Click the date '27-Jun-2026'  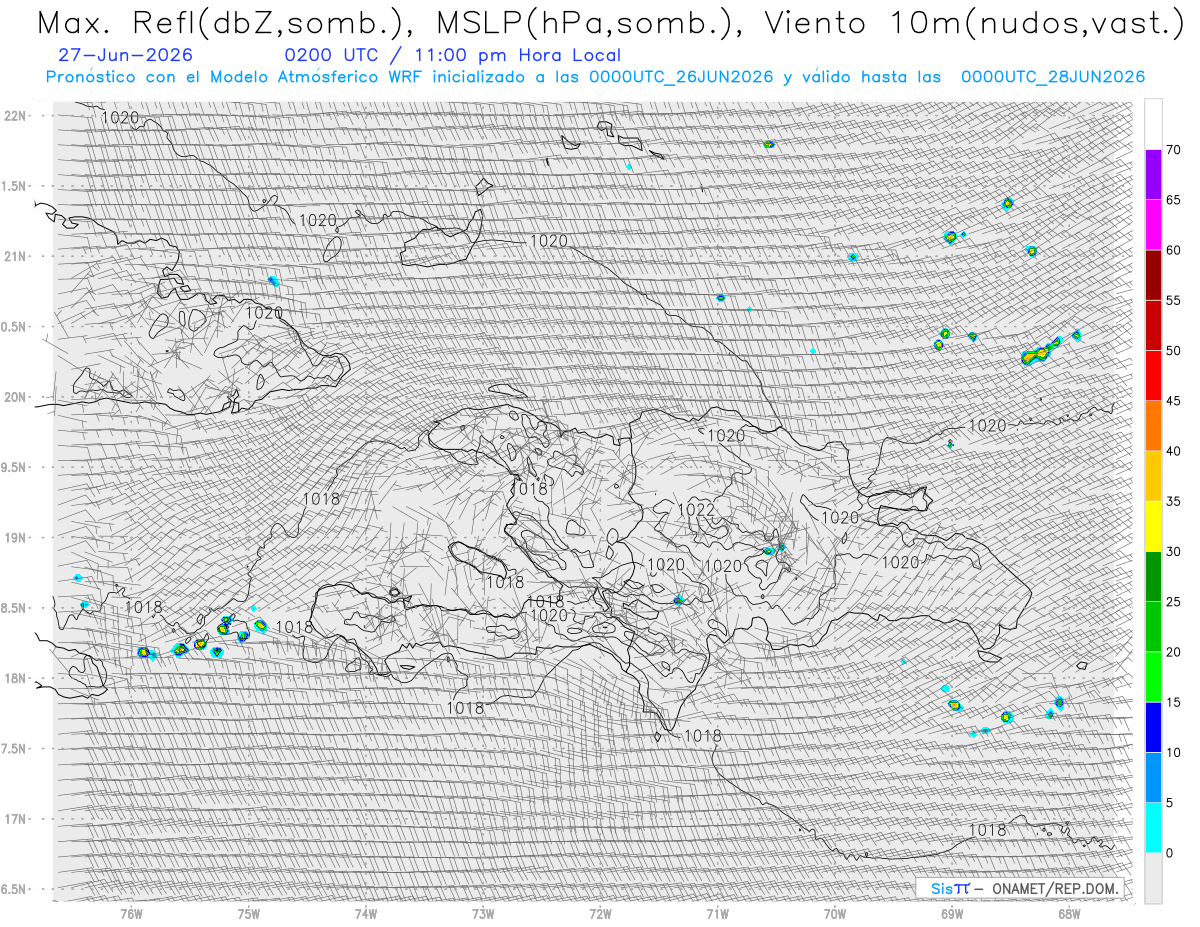pos(126,56)
